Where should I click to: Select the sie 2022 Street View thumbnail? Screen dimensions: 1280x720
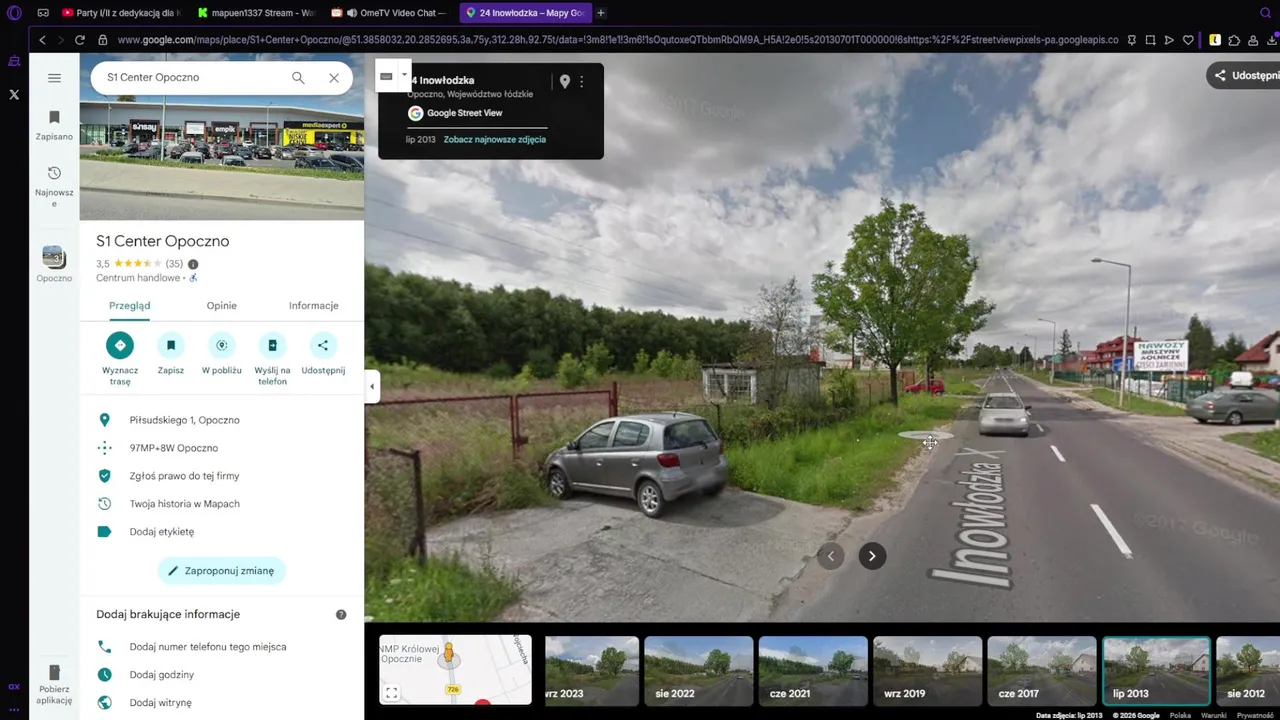pyautogui.click(x=698, y=670)
